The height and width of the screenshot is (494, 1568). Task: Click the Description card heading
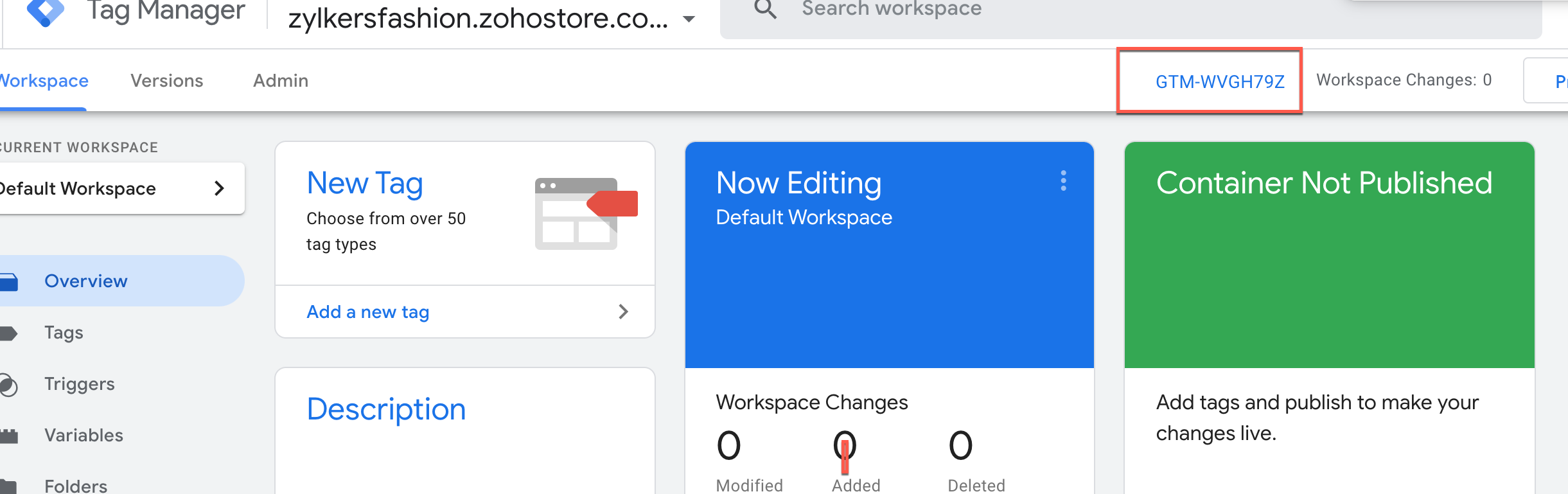tap(386, 410)
